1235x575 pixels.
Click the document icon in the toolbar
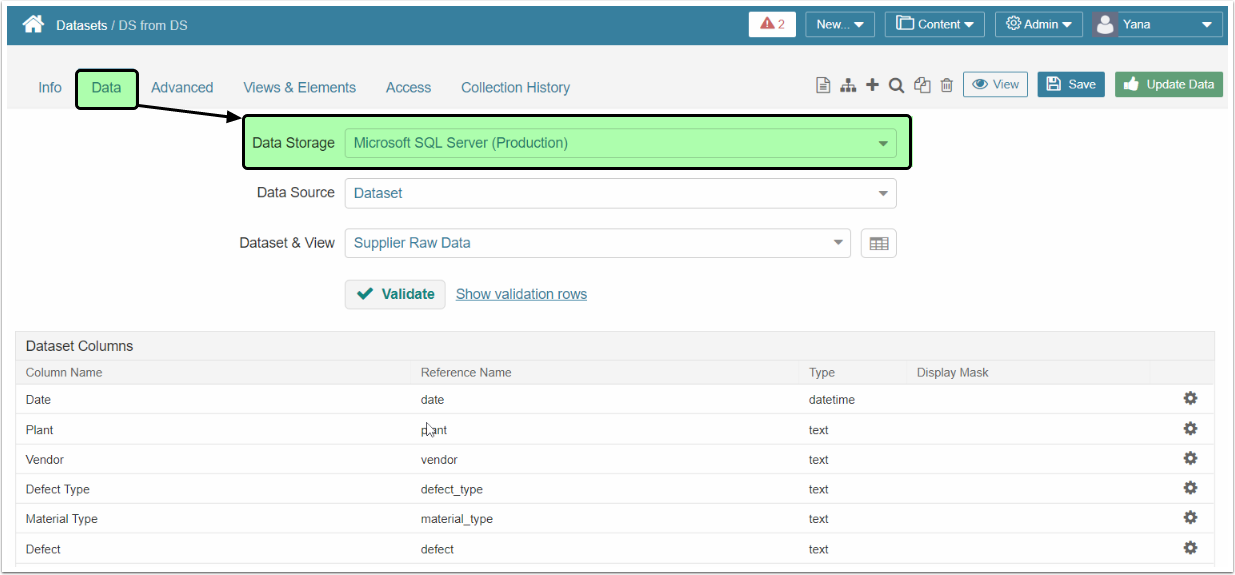pos(823,86)
